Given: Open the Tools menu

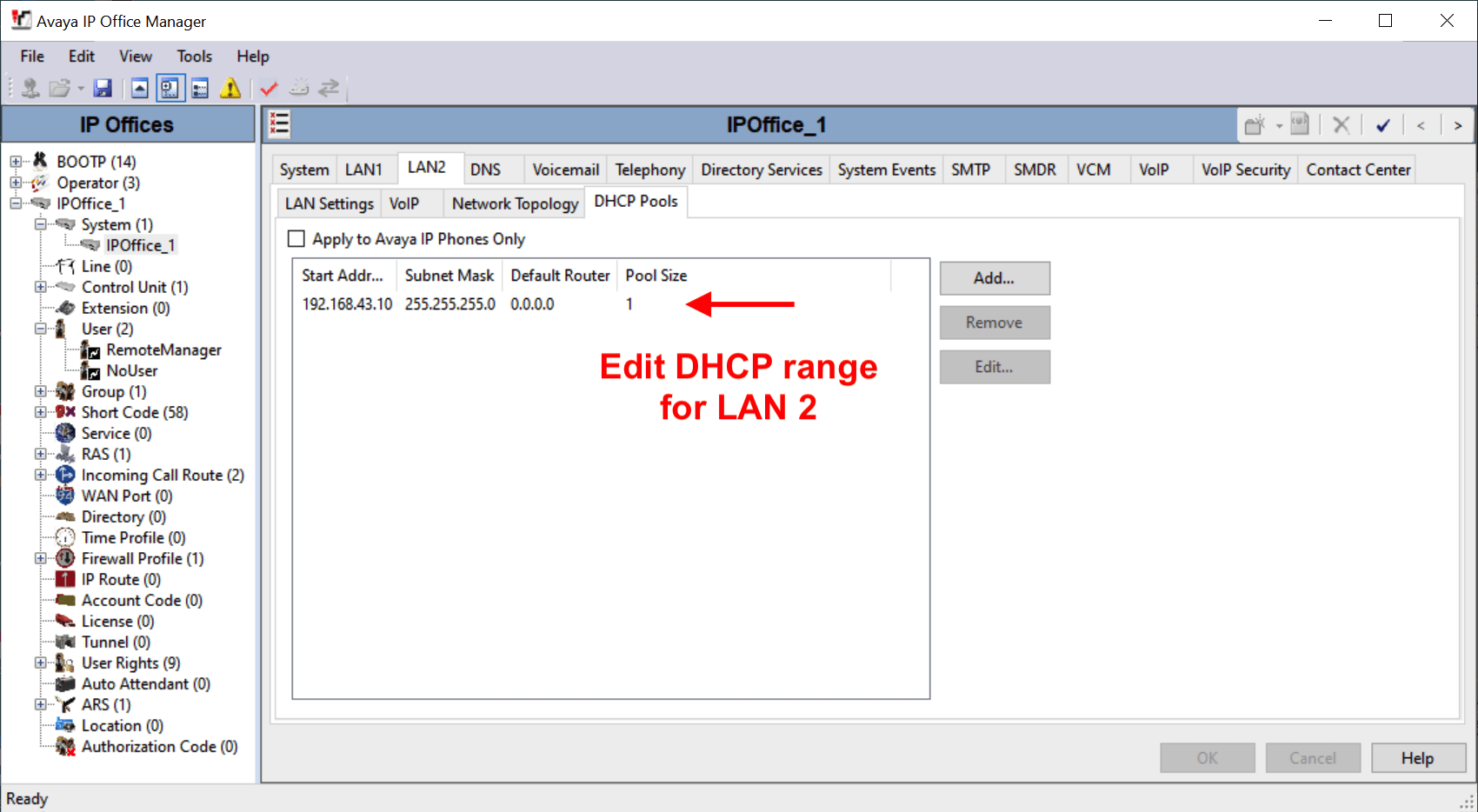Looking at the screenshot, I should (x=195, y=57).
